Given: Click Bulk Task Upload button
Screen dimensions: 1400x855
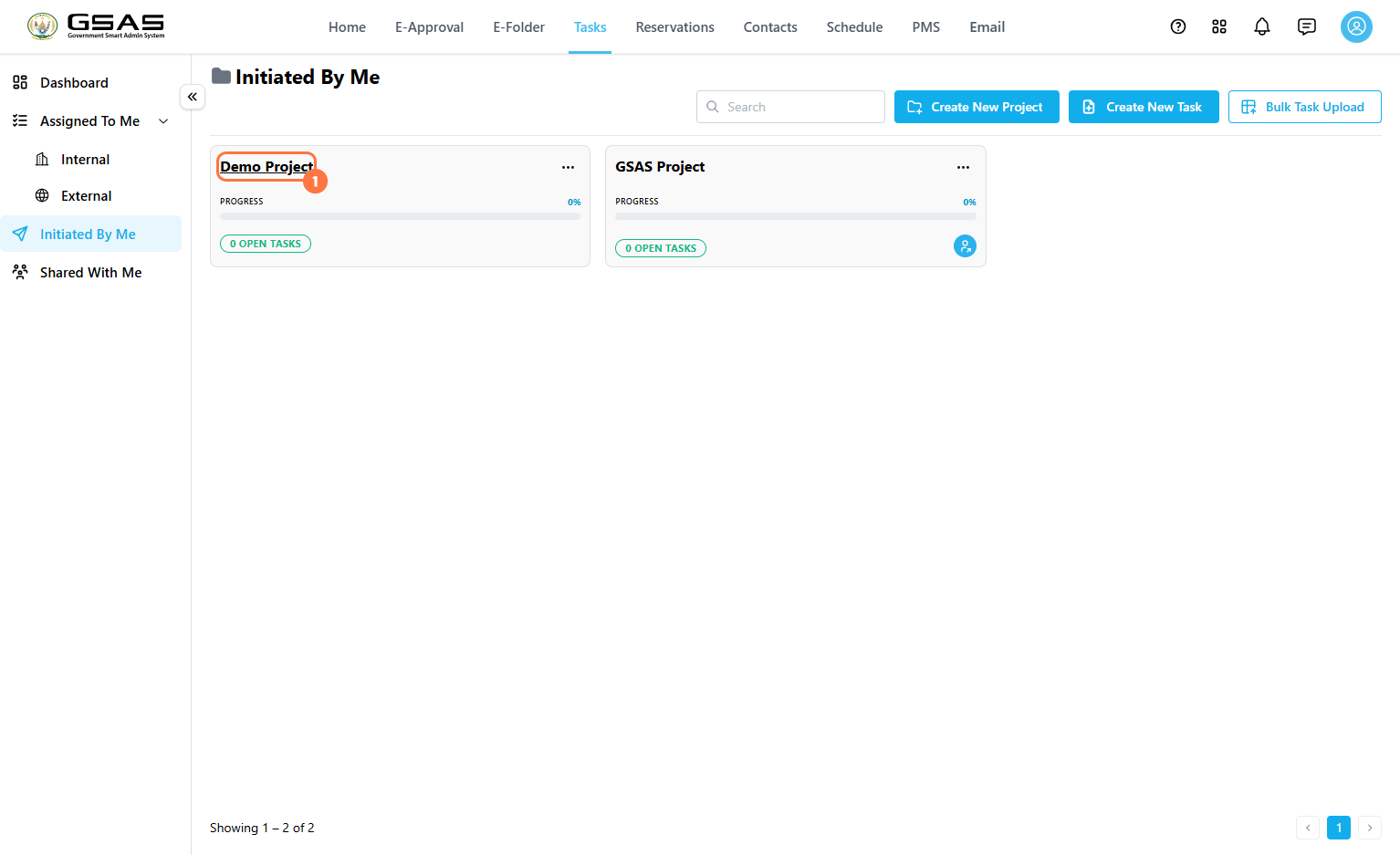Looking at the screenshot, I should (x=1304, y=107).
